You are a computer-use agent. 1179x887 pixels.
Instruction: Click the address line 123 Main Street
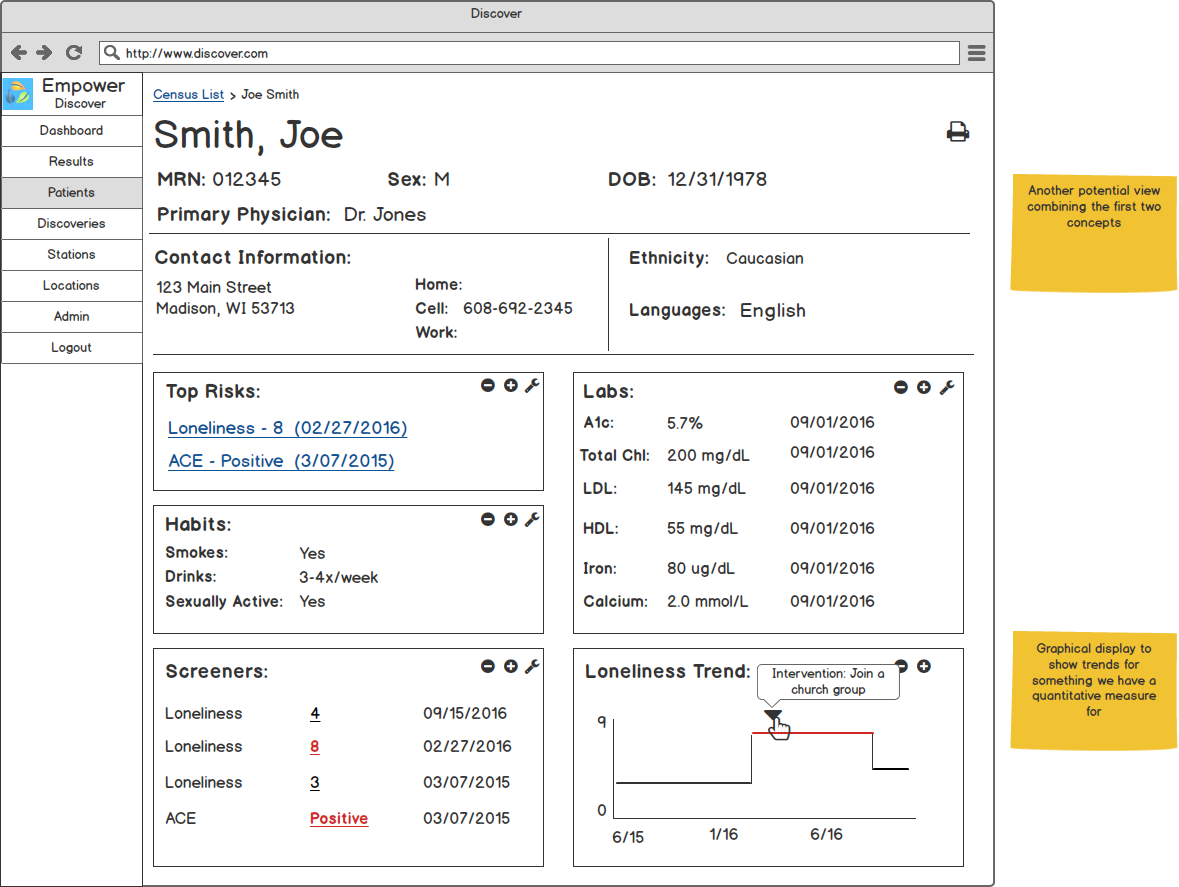214,287
